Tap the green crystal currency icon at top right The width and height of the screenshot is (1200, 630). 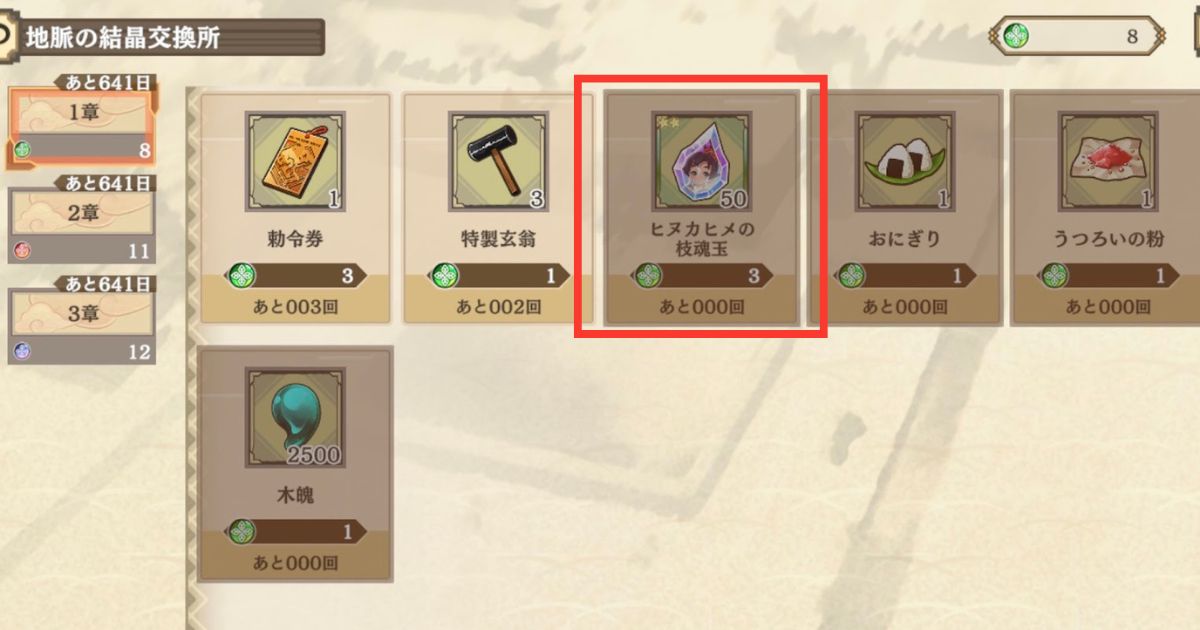(x=1016, y=37)
